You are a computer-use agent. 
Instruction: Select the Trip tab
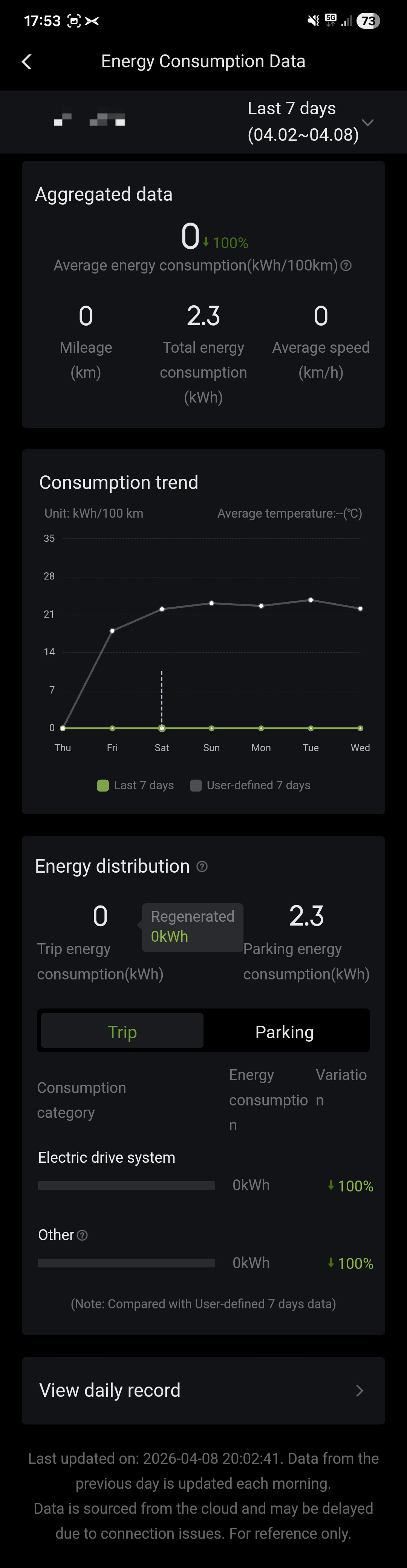122,1032
